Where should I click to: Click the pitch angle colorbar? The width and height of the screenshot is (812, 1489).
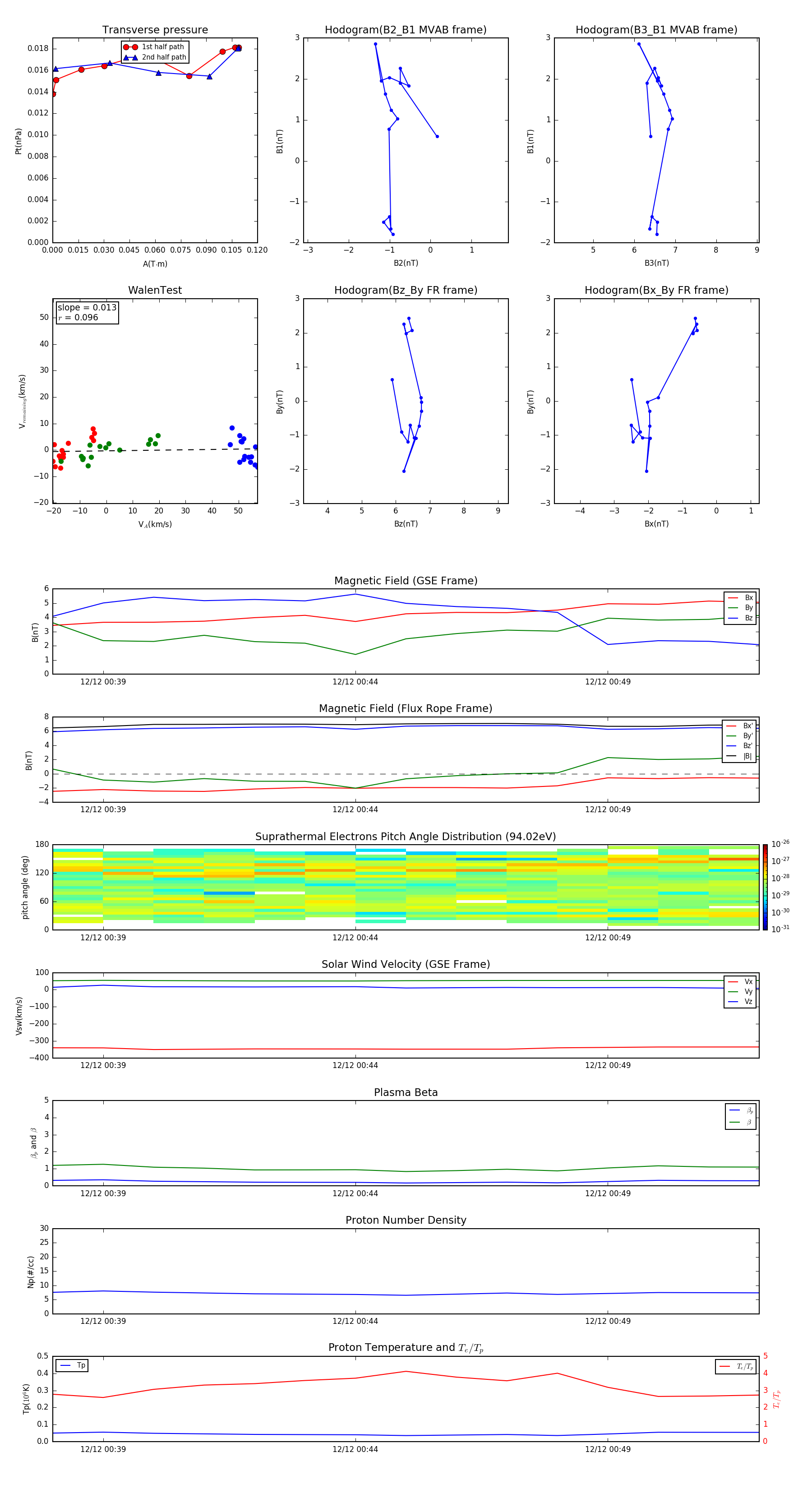pyautogui.click(x=765, y=887)
